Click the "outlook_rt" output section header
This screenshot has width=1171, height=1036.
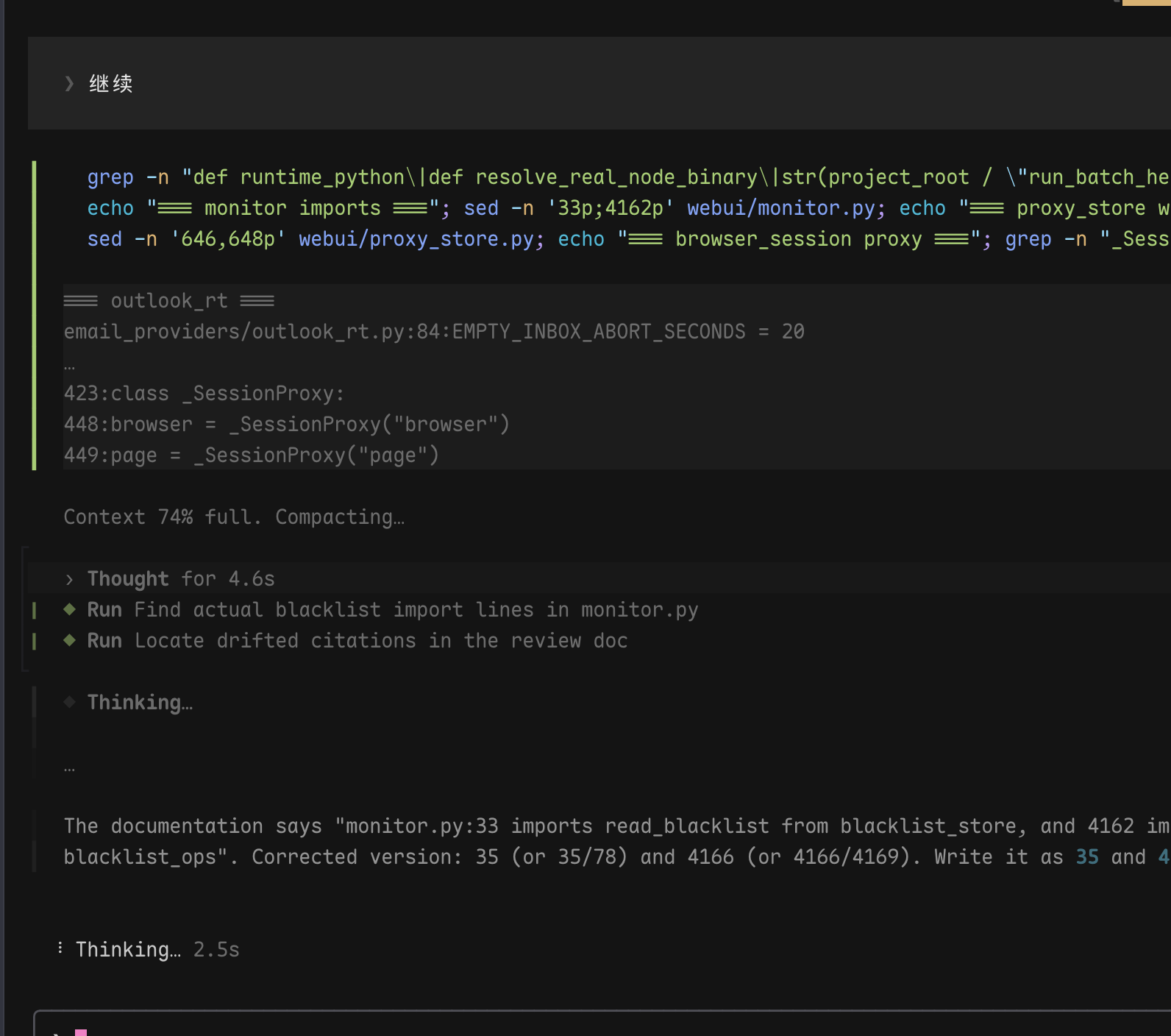pyautogui.click(x=169, y=301)
